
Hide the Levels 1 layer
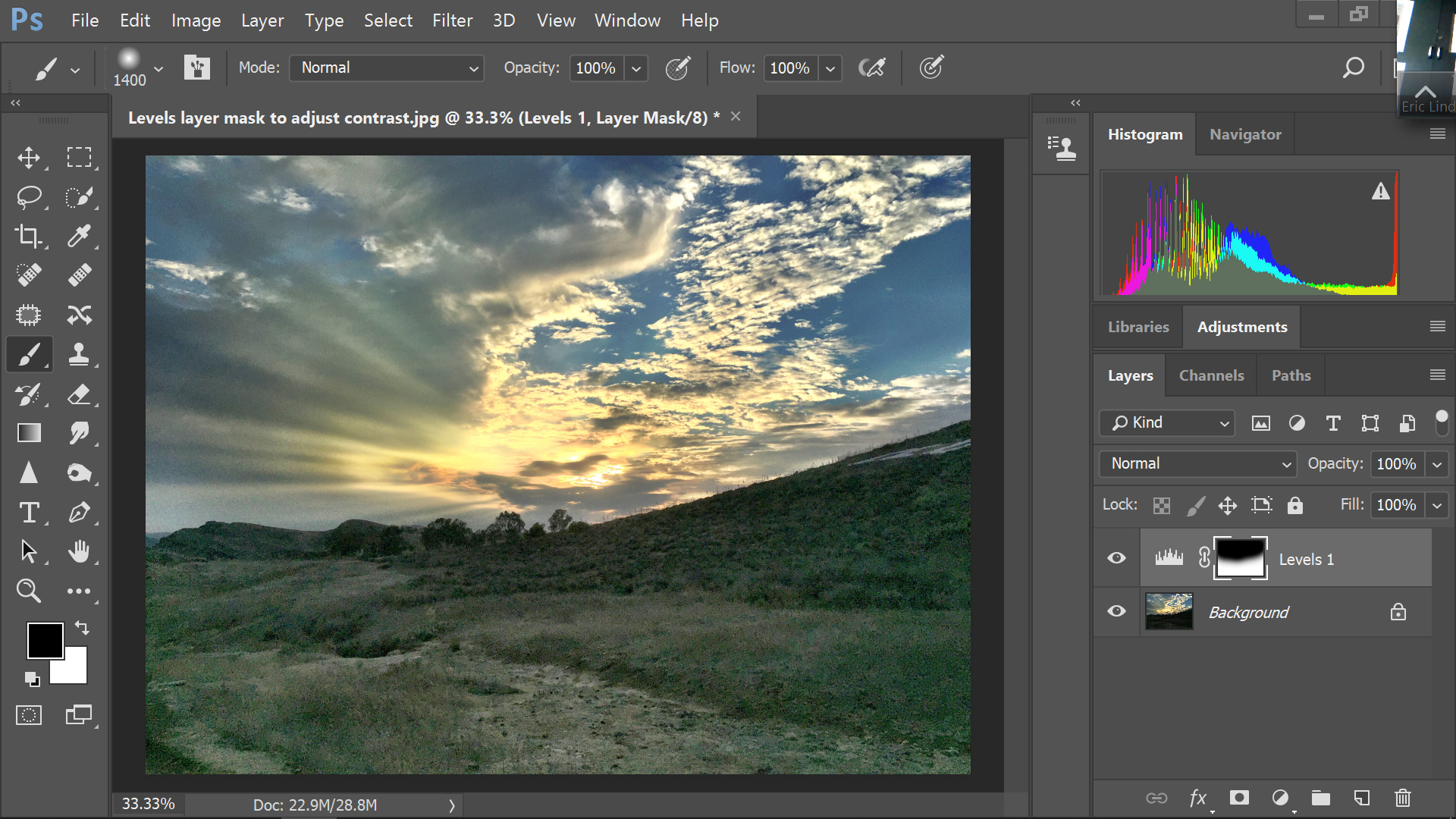(1116, 558)
